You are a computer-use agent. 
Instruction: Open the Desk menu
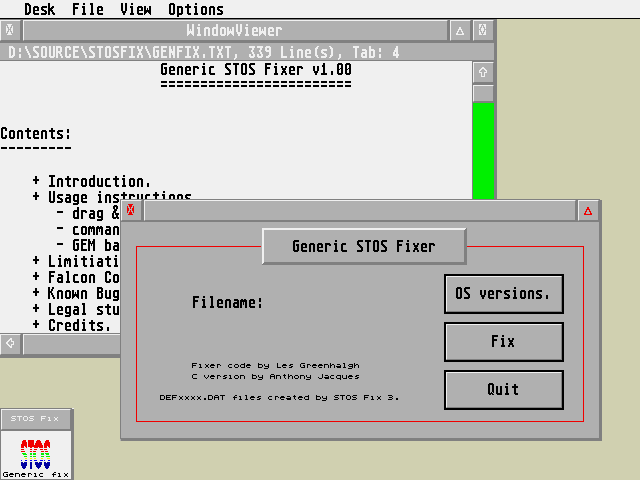pyautogui.click(x=39, y=9)
